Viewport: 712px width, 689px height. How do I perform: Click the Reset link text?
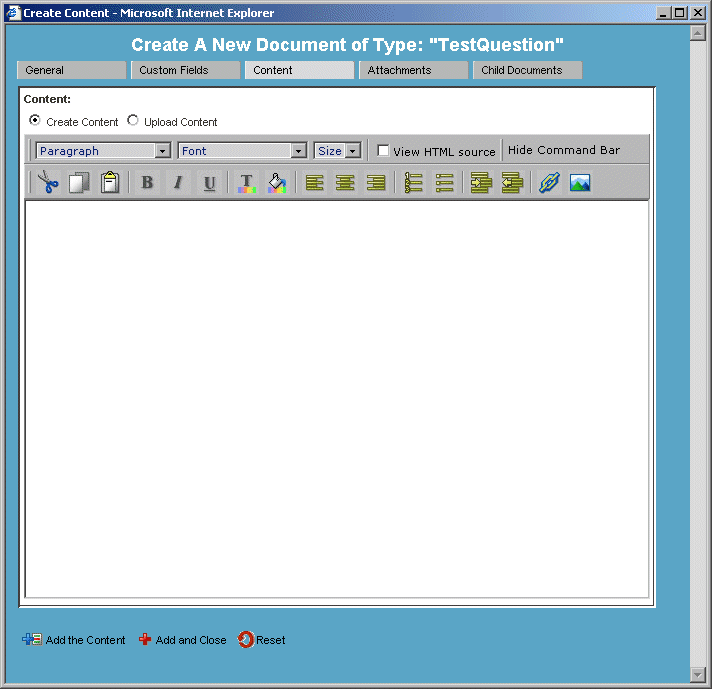(x=271, y=640)
